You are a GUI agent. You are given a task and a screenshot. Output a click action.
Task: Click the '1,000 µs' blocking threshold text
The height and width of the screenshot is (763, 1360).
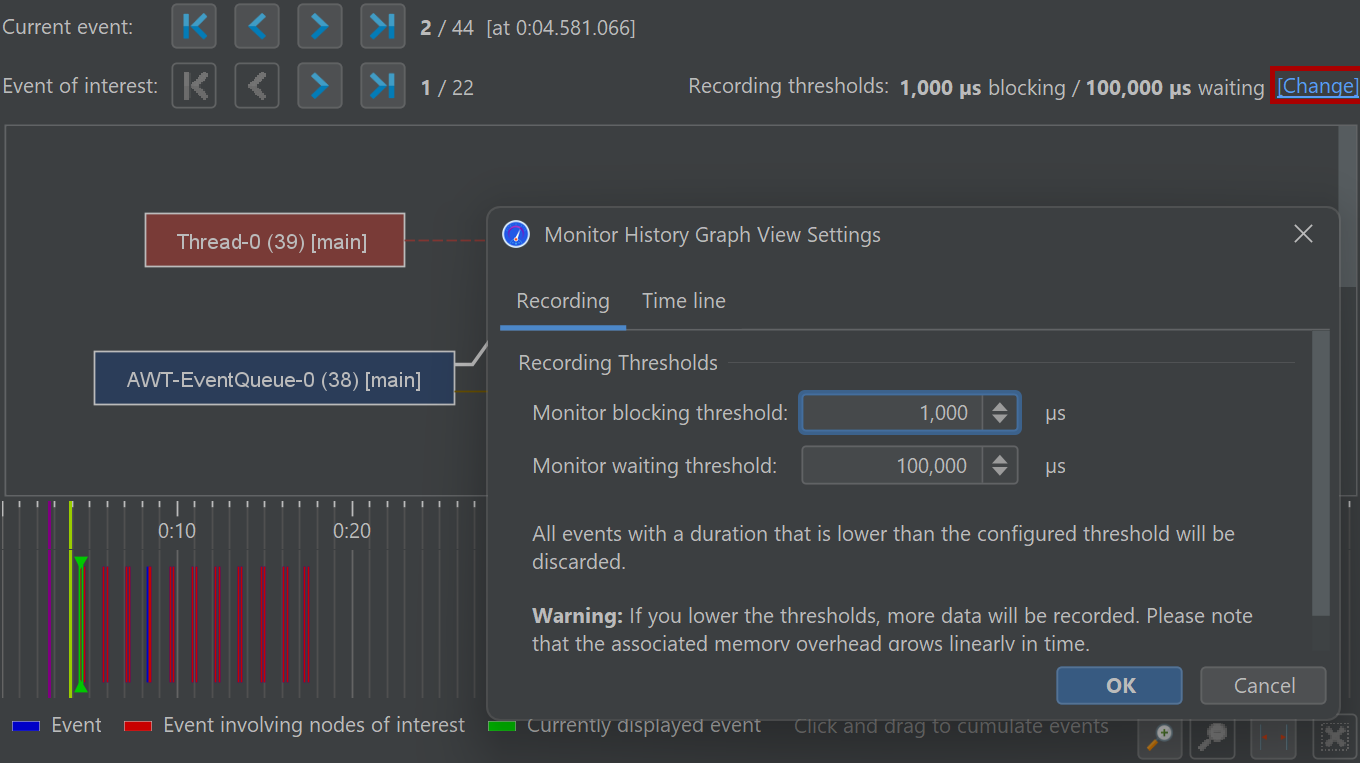tap(940, 88)
